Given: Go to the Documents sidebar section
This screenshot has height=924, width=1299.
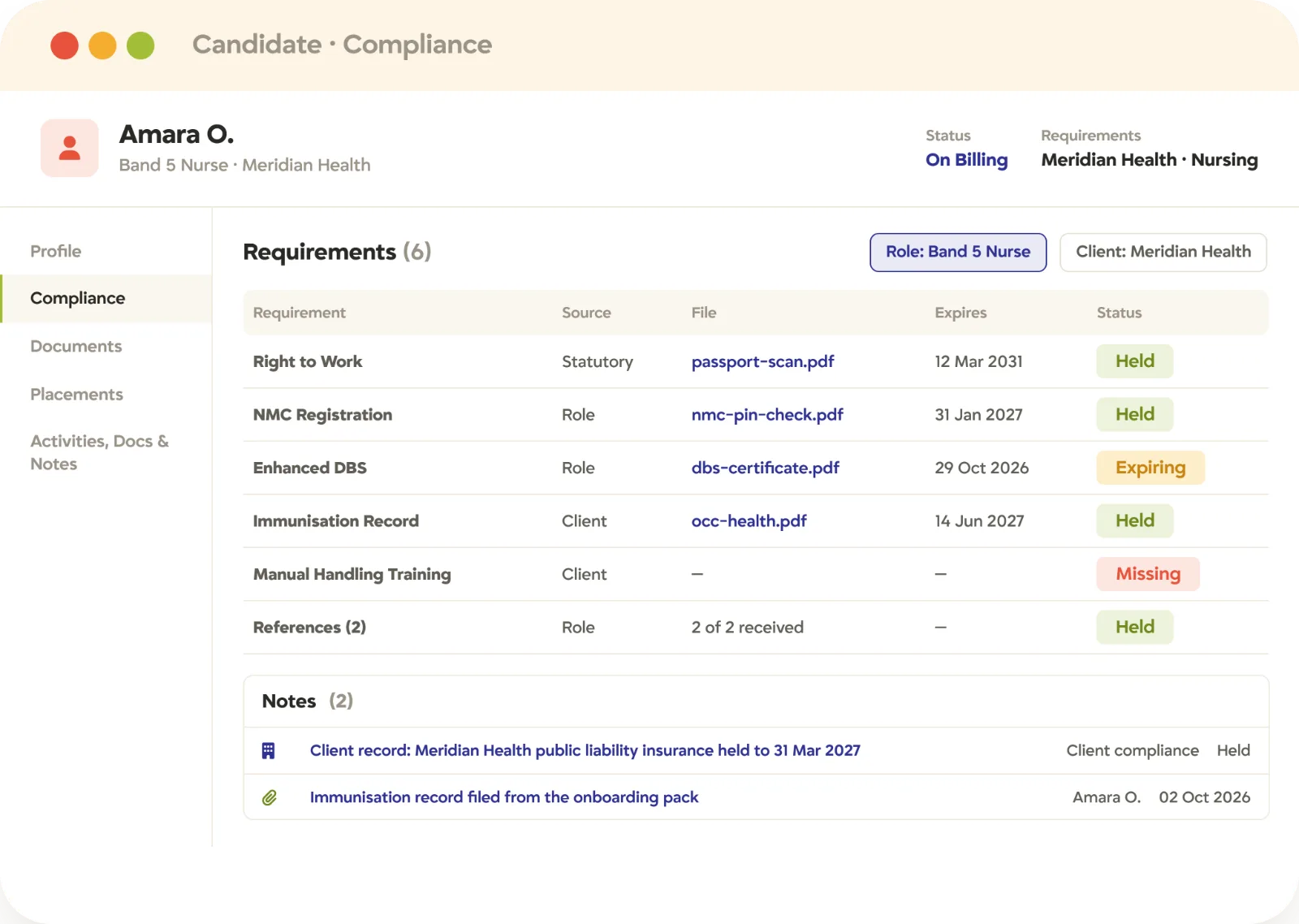Looking at the screenshot, I should click(76, 346).
